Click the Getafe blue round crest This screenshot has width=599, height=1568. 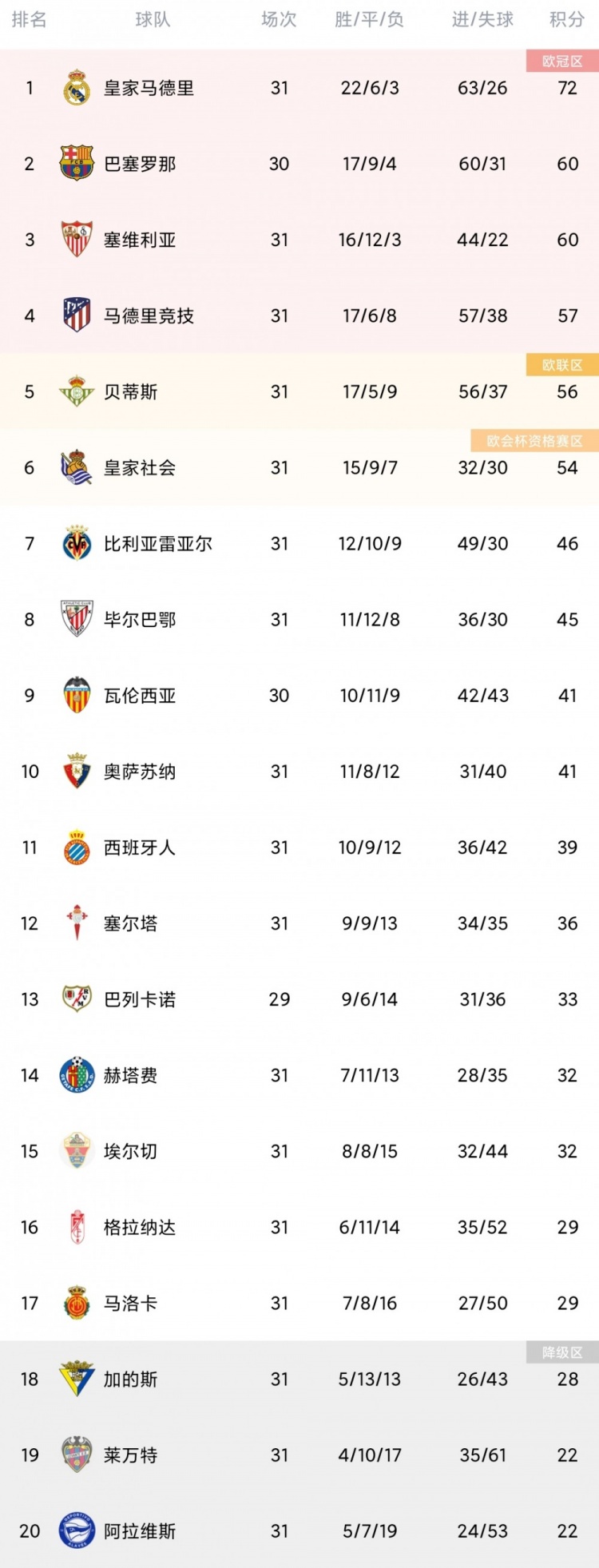pyautogui.click(x=77, y=1075)
